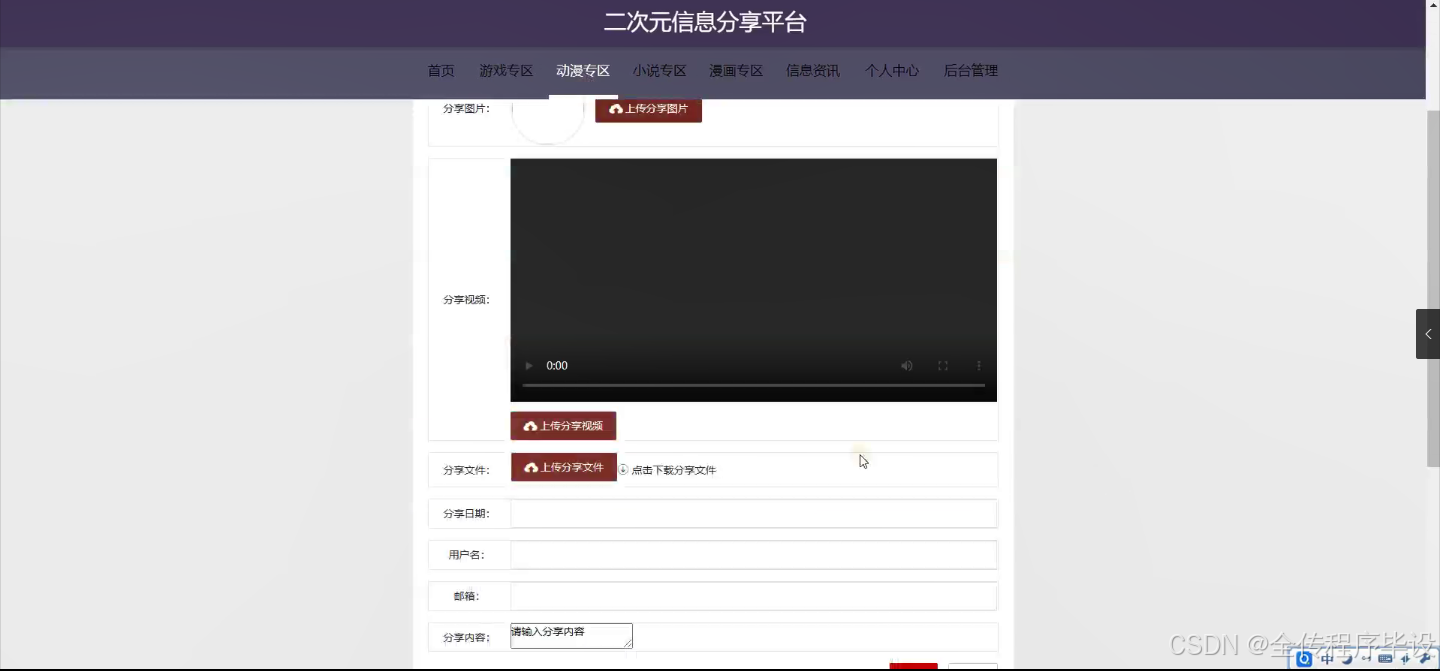
Task: Click the cloud icon on 上传分享文件 button
Action: point(531,468)
